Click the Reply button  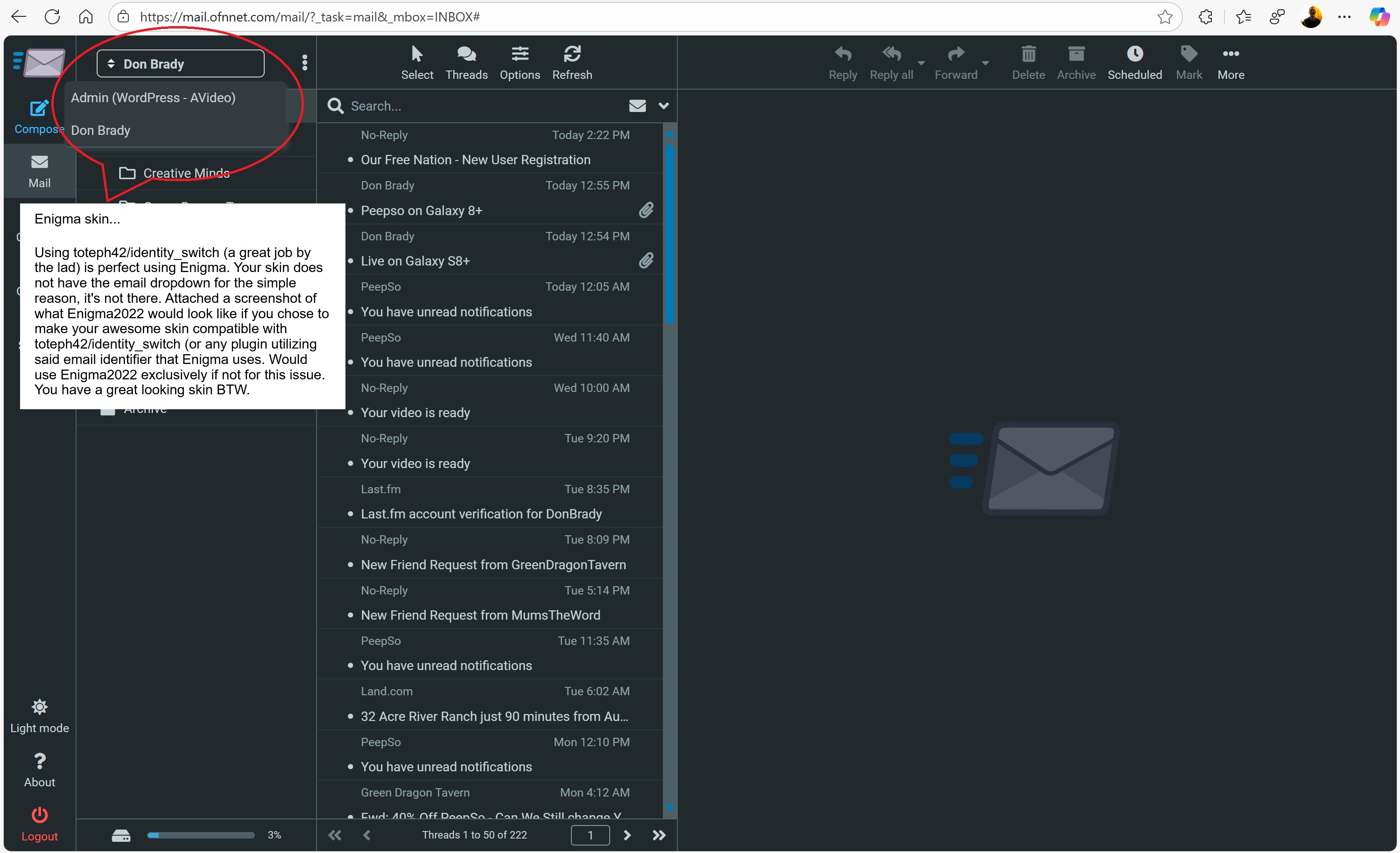click(x=843, y=63)
